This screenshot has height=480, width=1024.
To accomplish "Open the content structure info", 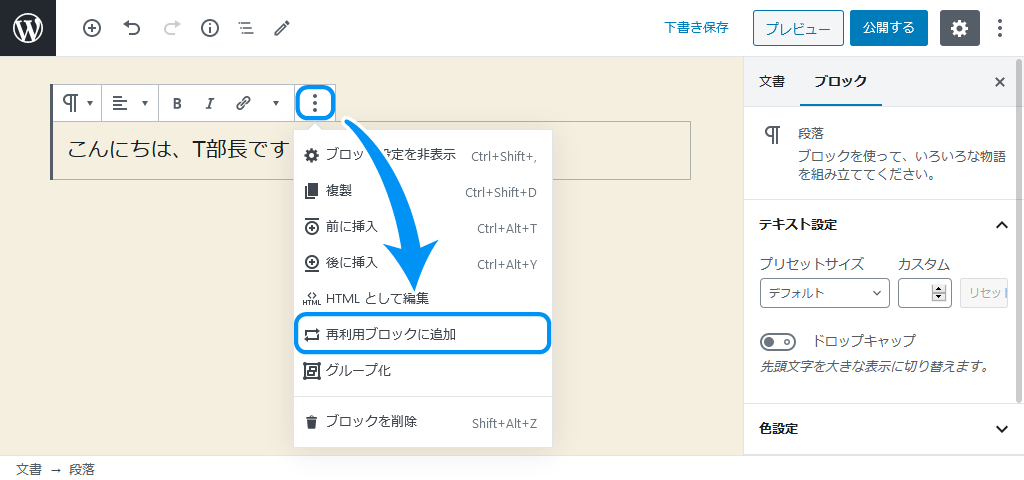I will point(210,28).
